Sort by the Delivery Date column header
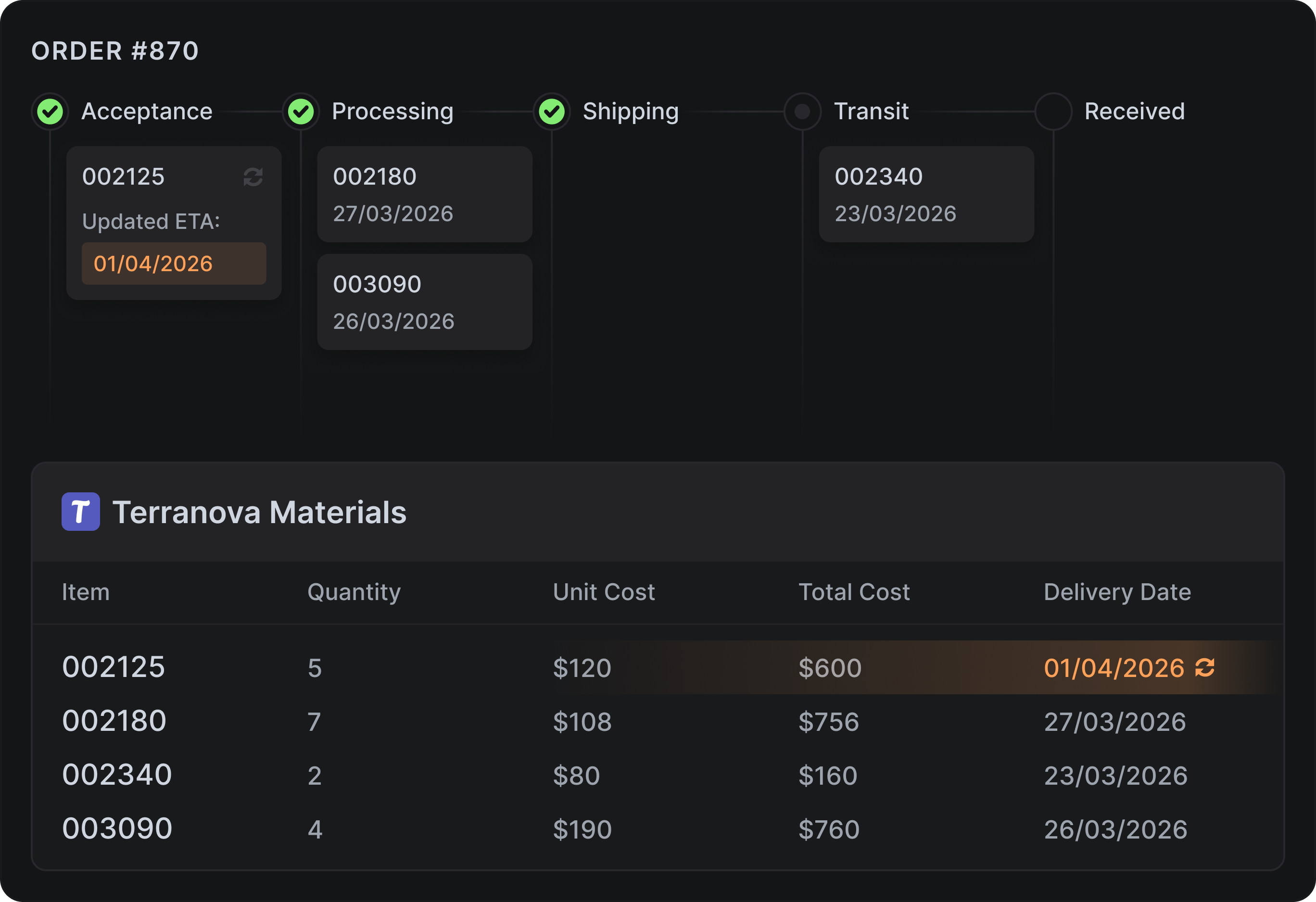The image size is (1316, 902). pos(1117,592)
